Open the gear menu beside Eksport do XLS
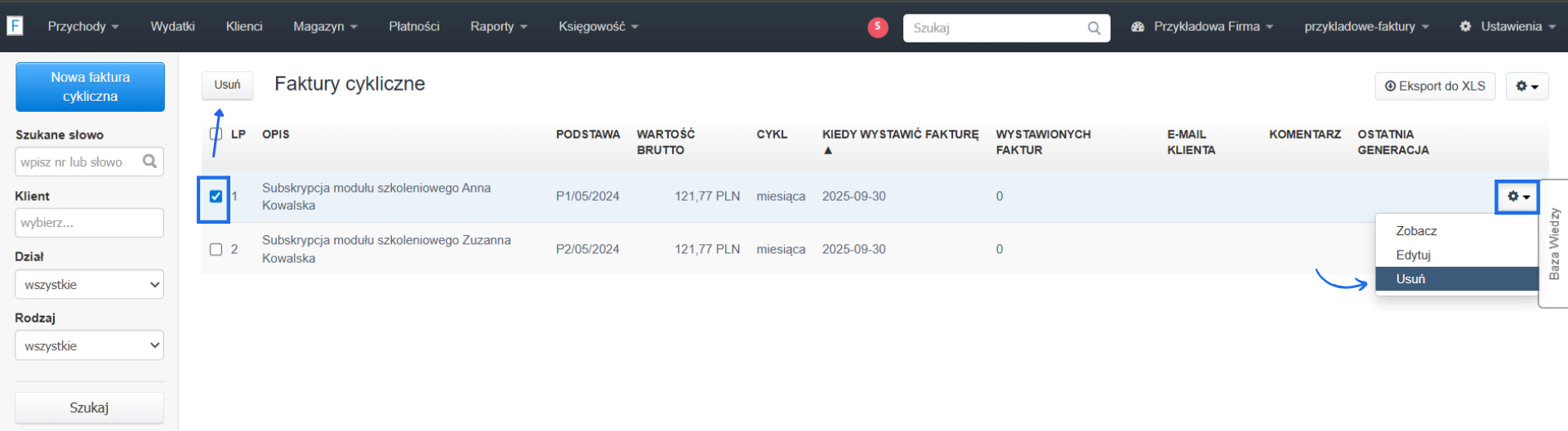 1526,86
